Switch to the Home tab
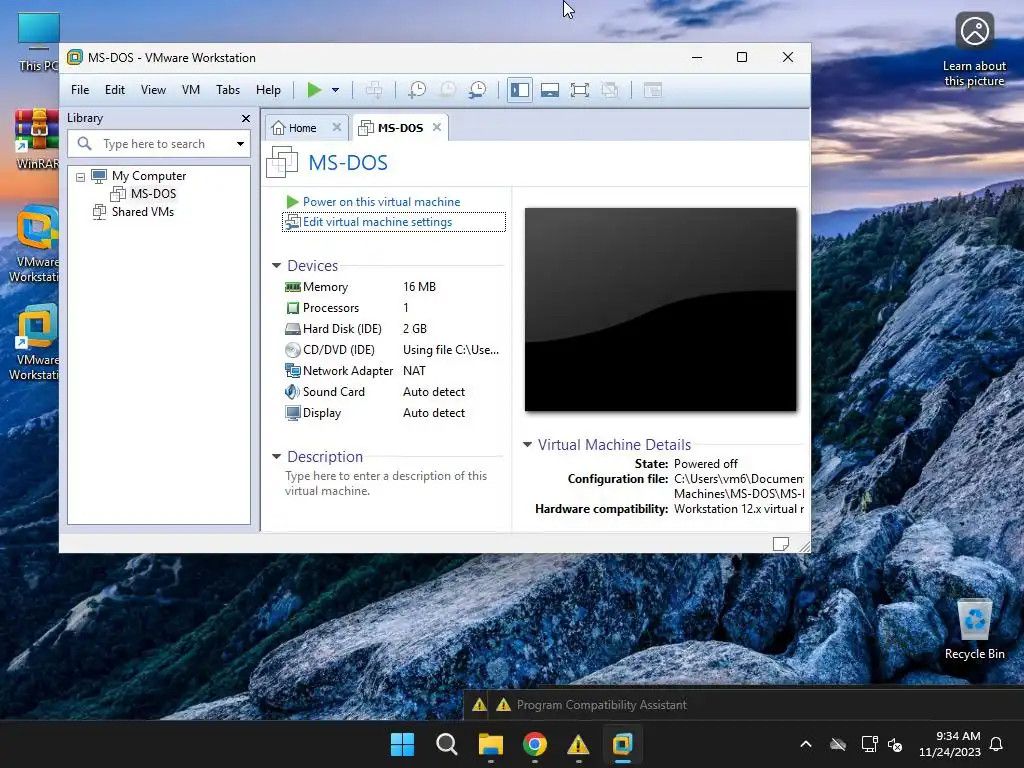Screen dimensions: 1024x768 (x=302, y=128)
